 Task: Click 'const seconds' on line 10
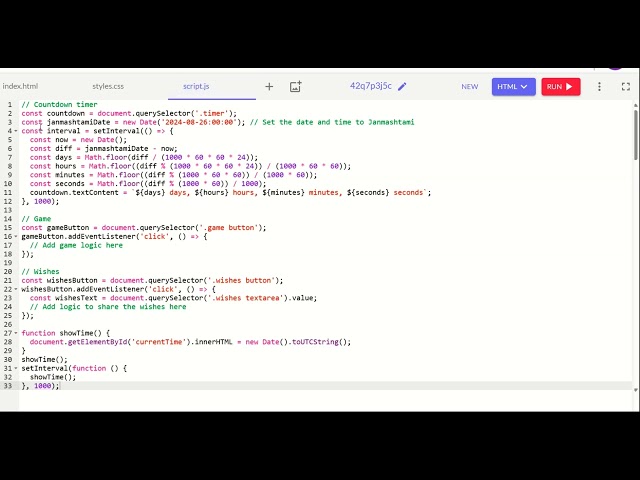(x=57, y=184)
